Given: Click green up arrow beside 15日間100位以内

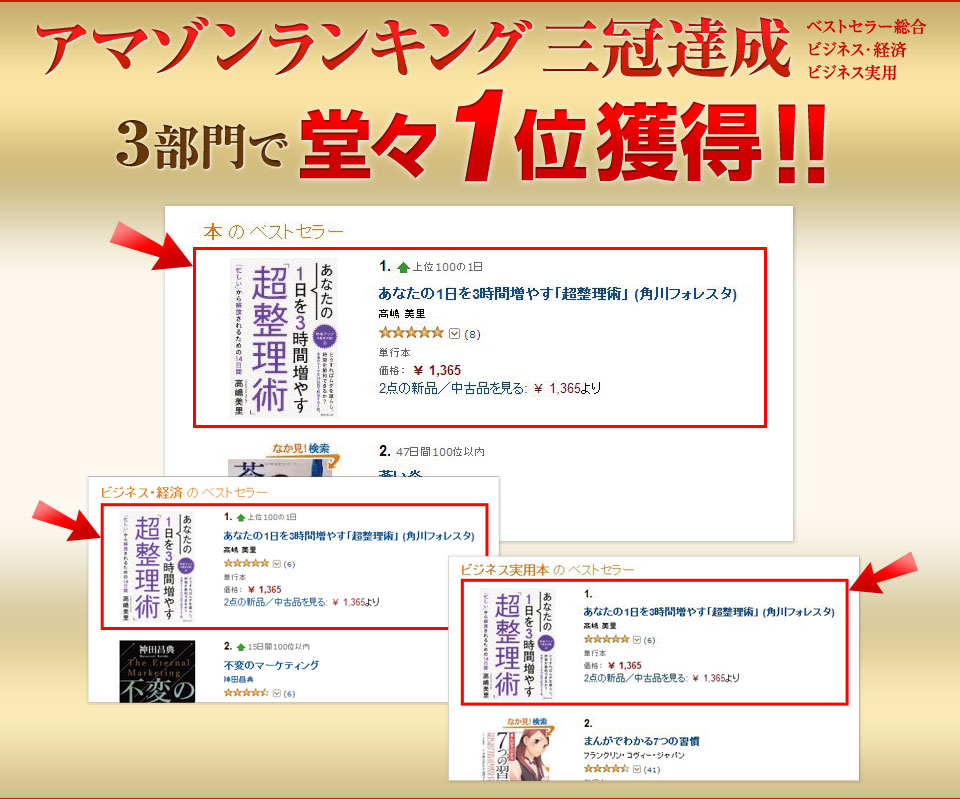Looking at the screenshot, I should pyautogui.click(x=241, y=647).
